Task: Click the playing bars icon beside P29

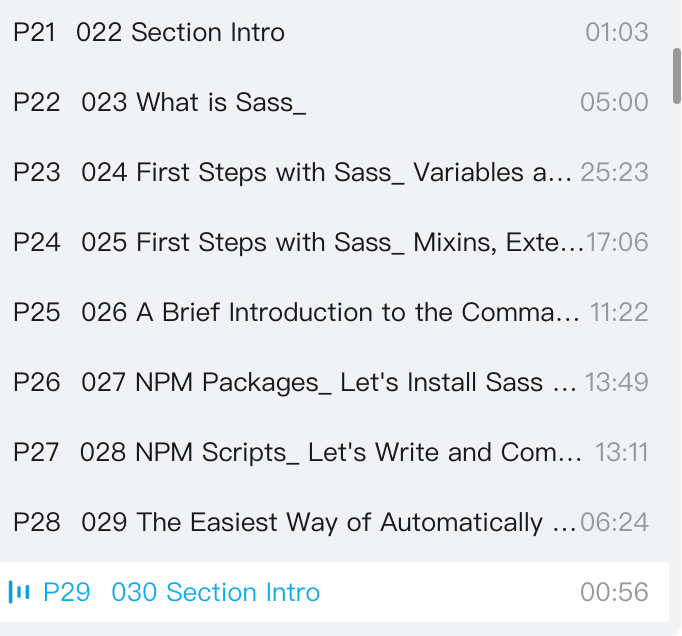Action: click(19, 592)
